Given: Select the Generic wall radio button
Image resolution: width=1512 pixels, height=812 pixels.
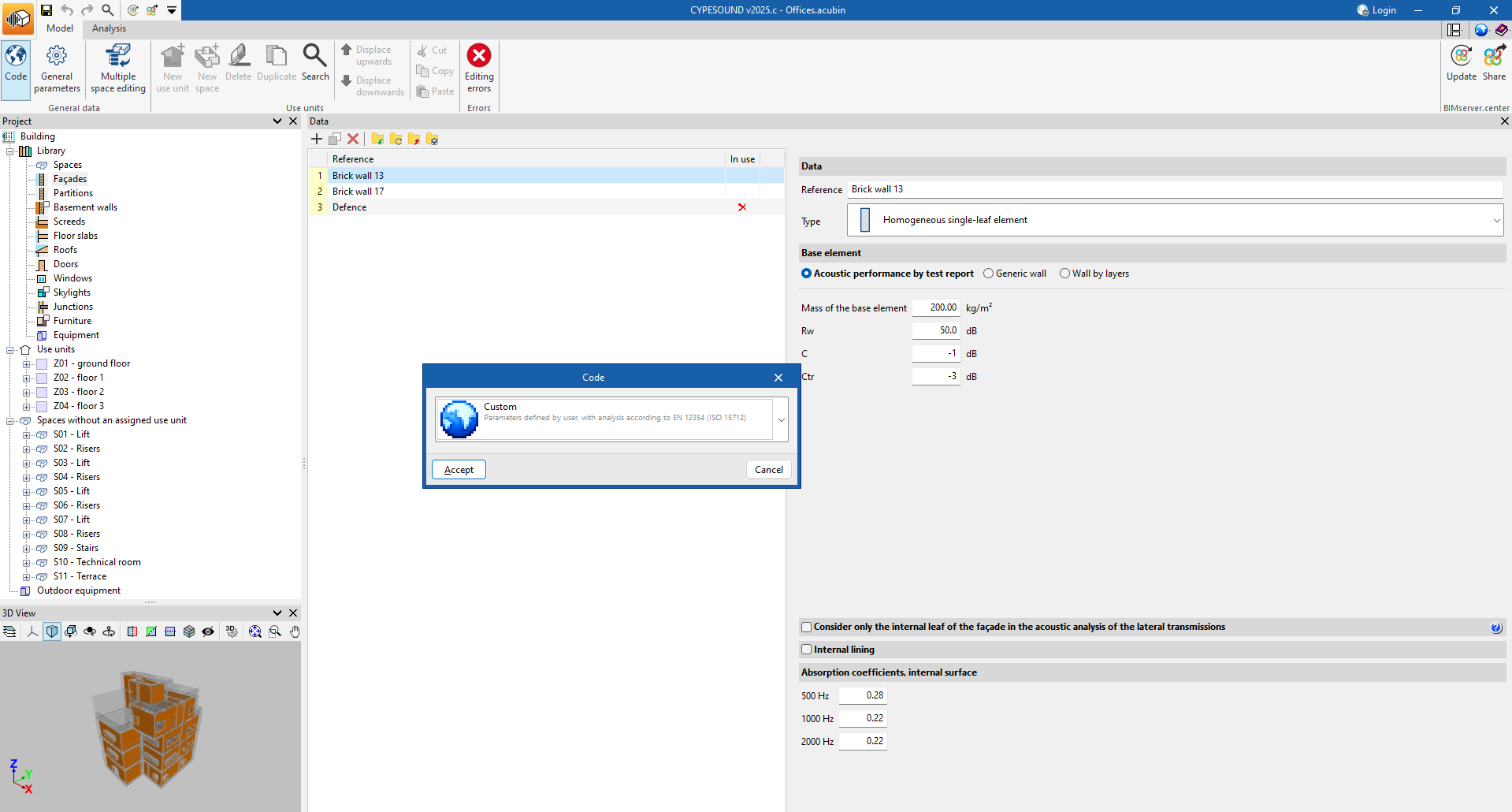Looking at the screenshot, I should 988,274.
